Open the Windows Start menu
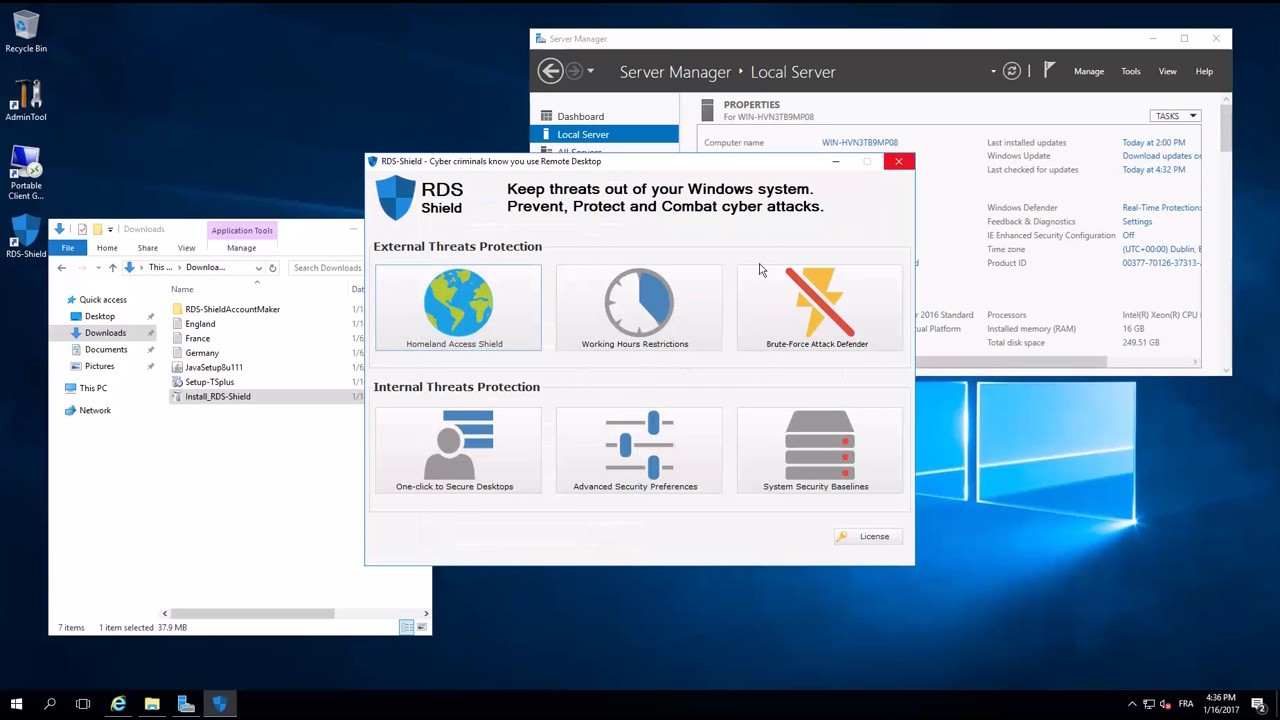The width and height of the screenshot is (1280, 720). click(x=16, y=704)
